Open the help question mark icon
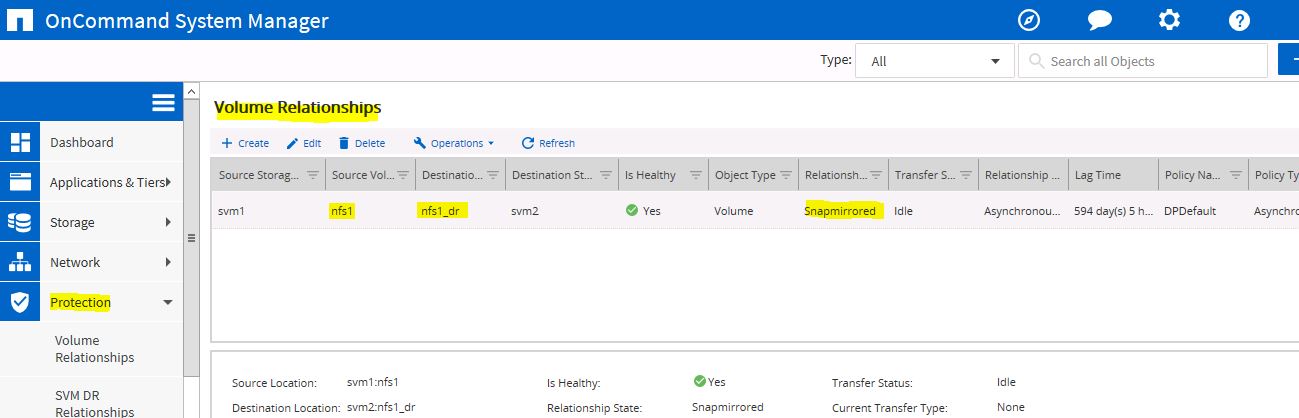The height and width of the screenshot is (418, 1299). (x=1239, y=20)
